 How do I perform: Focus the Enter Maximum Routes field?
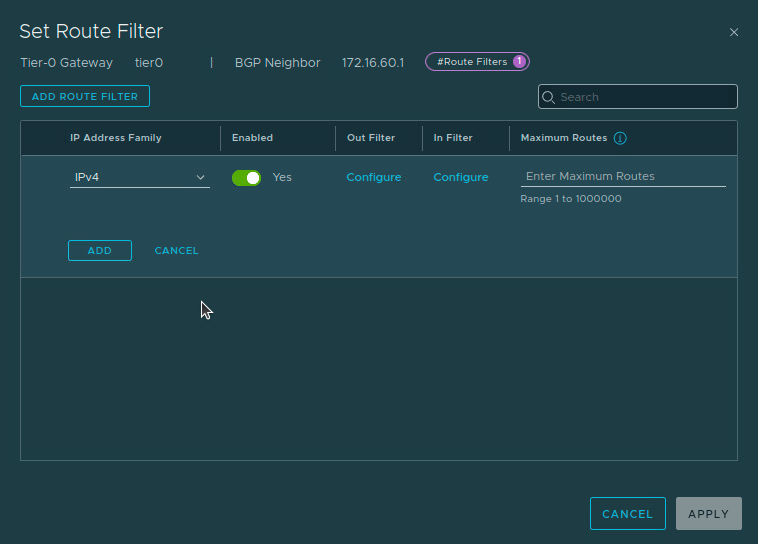(622, 176)
